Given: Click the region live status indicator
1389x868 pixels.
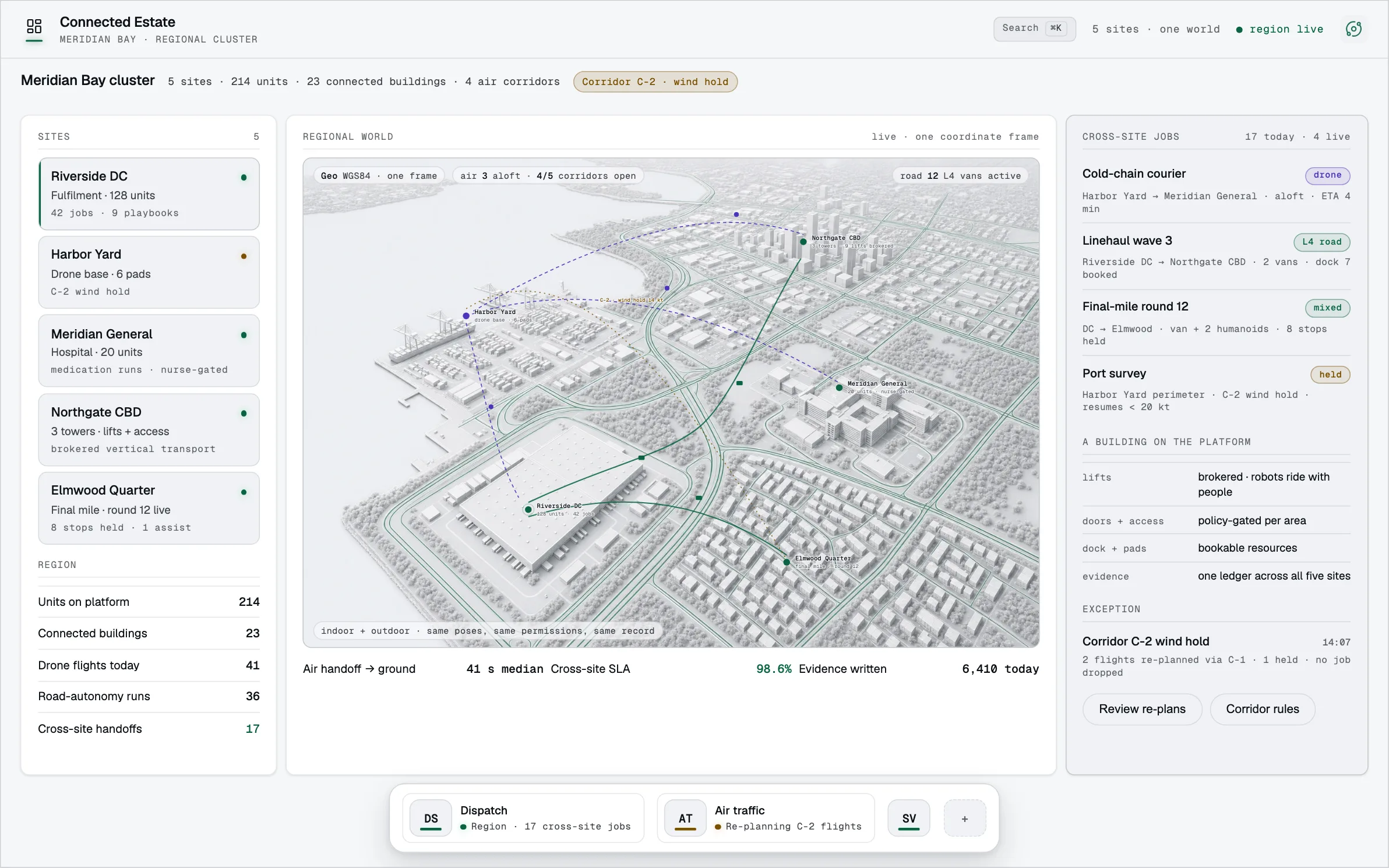Looking at the screenshot, I should [x=1280, y=29].
